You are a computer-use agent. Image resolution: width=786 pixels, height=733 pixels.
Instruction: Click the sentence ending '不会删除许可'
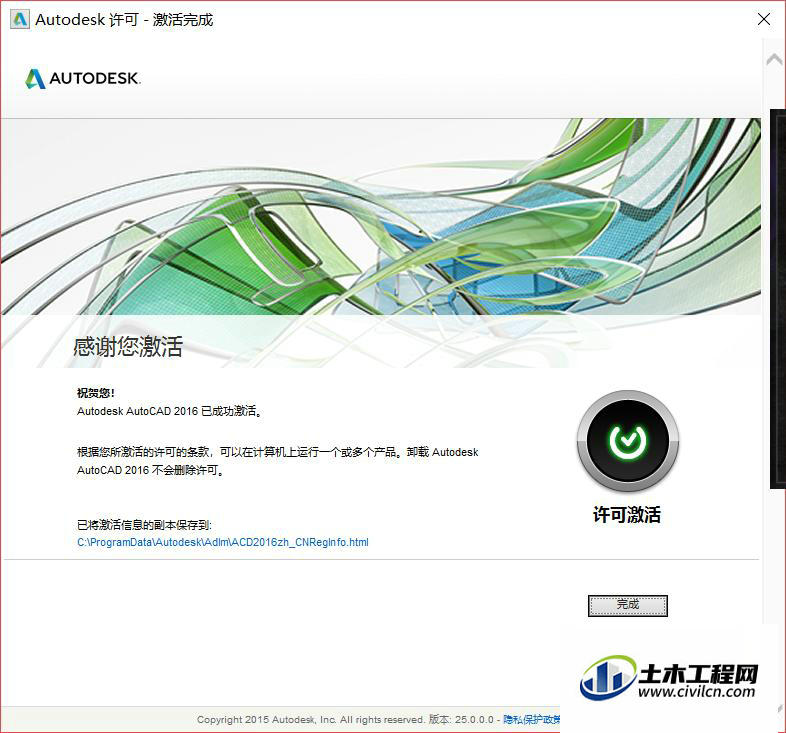coord(277,461)
